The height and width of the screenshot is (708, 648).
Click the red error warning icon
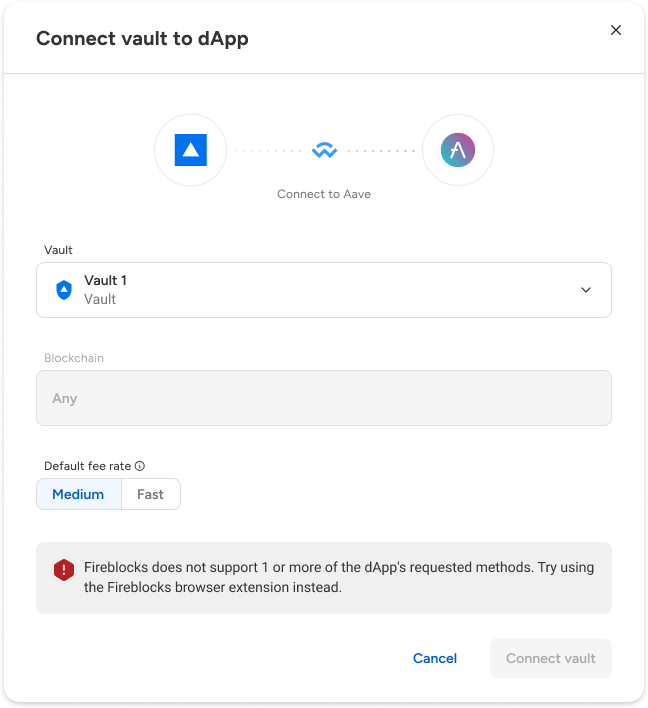[64, 569]
